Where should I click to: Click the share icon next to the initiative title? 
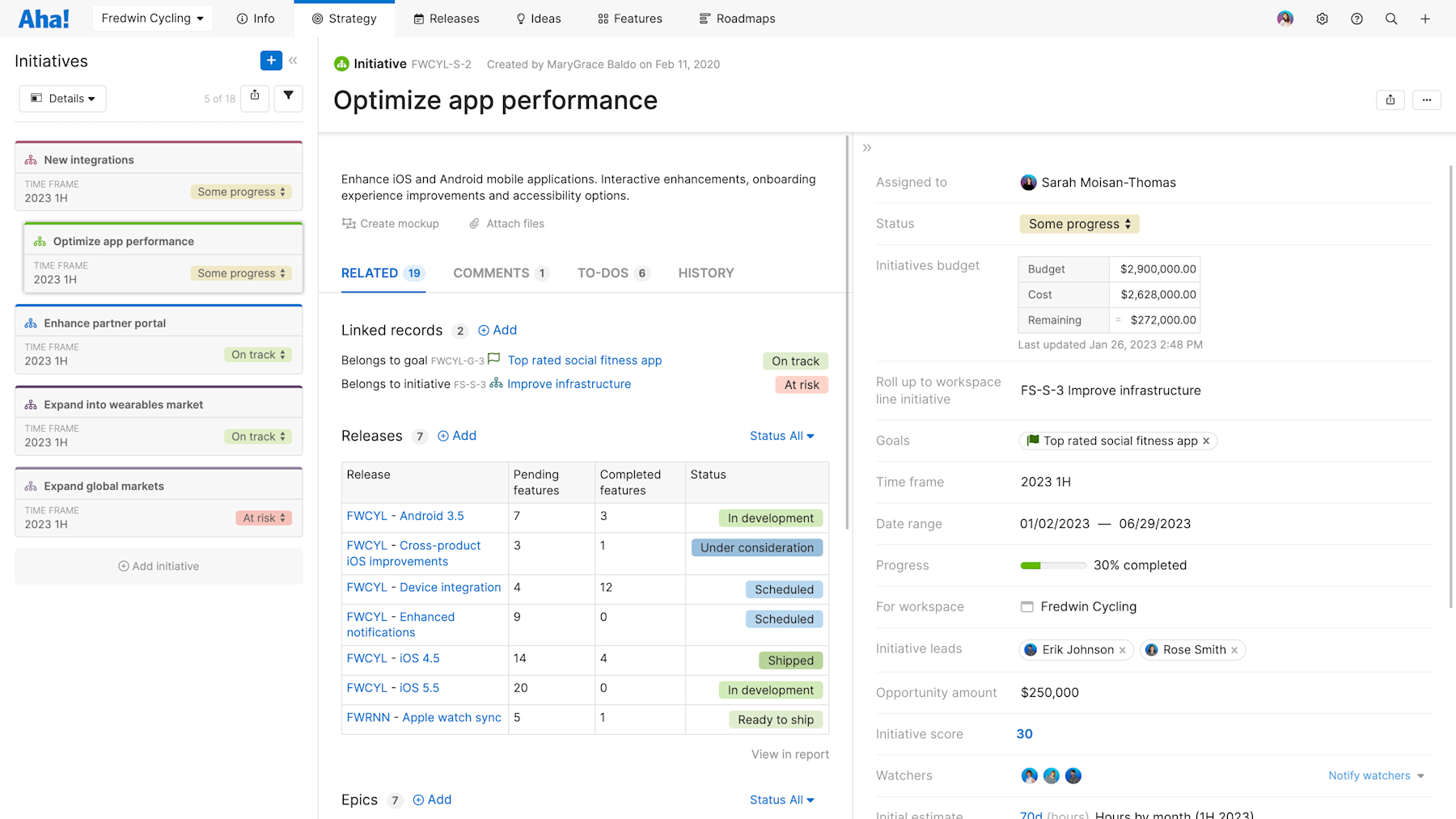(1390, 99)
